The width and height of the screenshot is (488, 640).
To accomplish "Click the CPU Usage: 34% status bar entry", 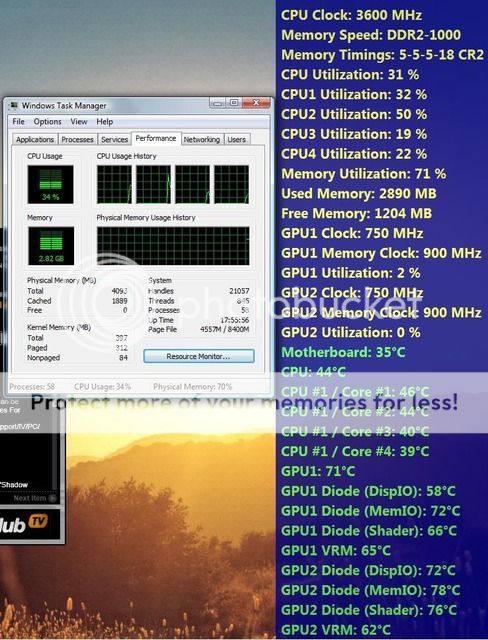I will click(102, 387).
